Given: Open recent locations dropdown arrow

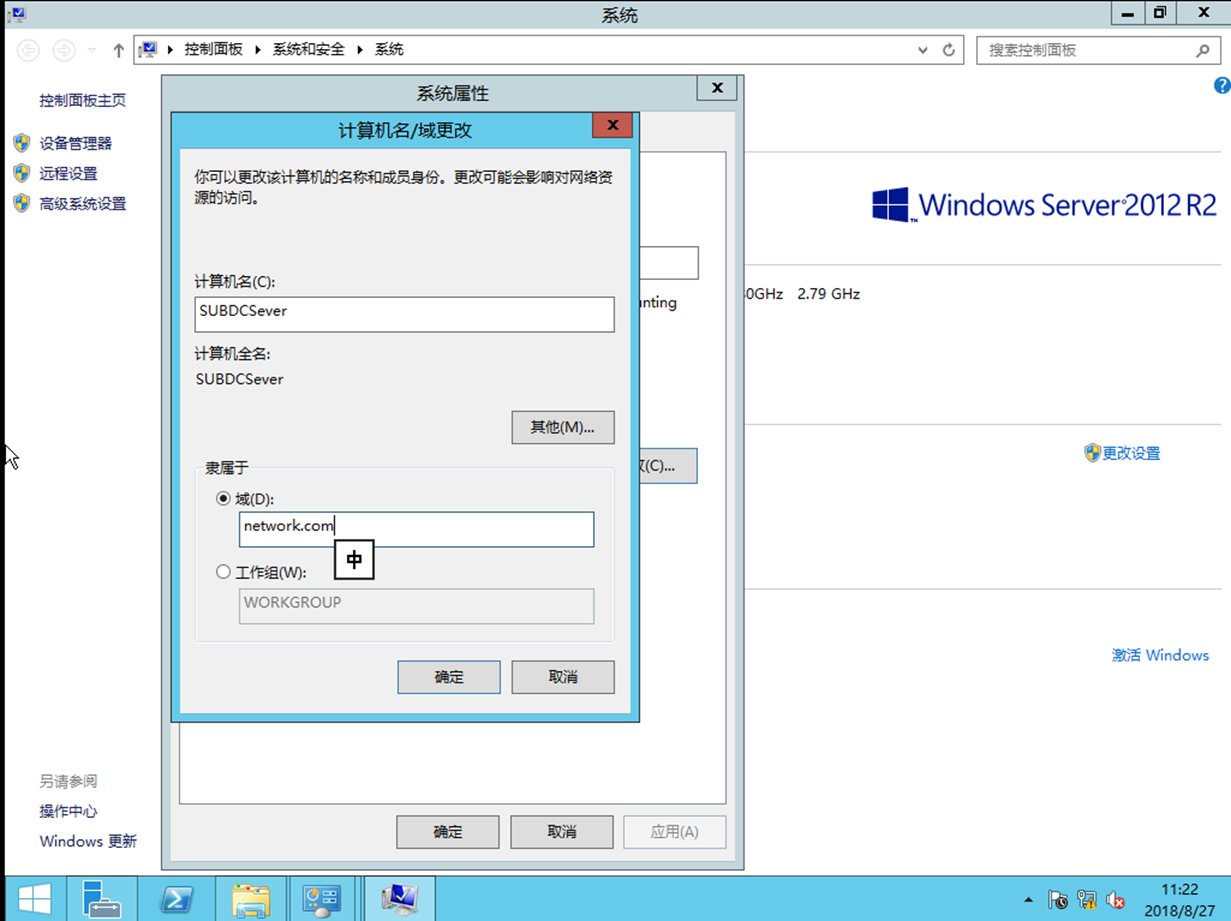Looking at the screenshot, I should [92, 50].
